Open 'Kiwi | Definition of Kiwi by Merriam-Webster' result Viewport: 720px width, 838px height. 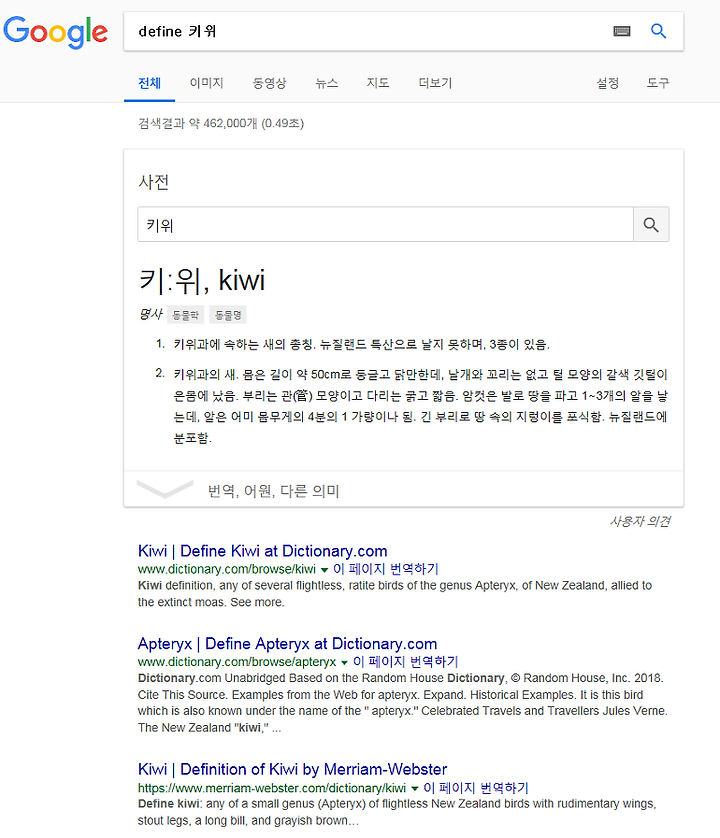[292, 769]
